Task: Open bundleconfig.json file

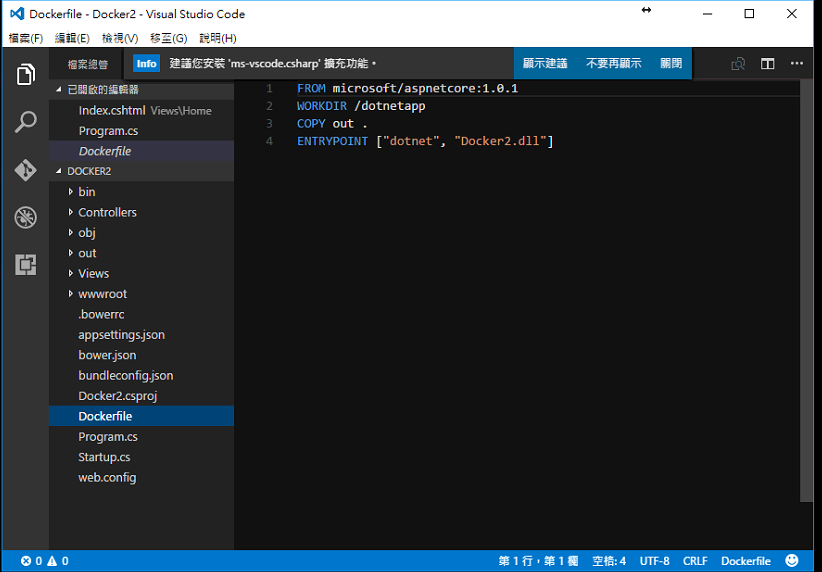Action: (x=142, y=375)
